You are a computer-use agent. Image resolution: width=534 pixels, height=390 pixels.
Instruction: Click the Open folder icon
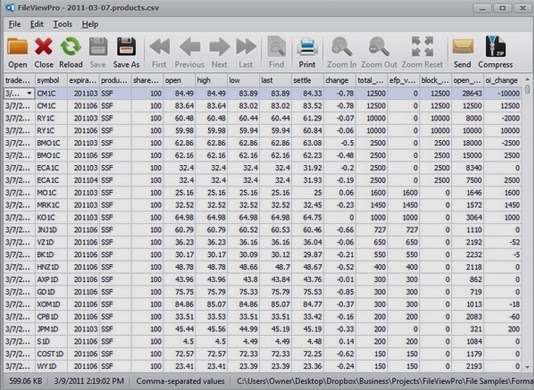(x=17, y=47)
